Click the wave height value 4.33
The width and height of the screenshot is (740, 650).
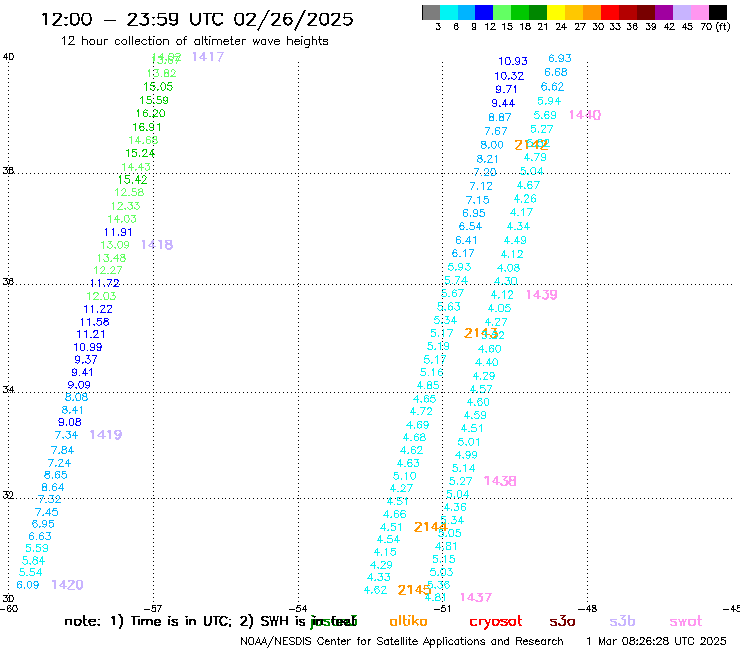(x=378, y=577)
